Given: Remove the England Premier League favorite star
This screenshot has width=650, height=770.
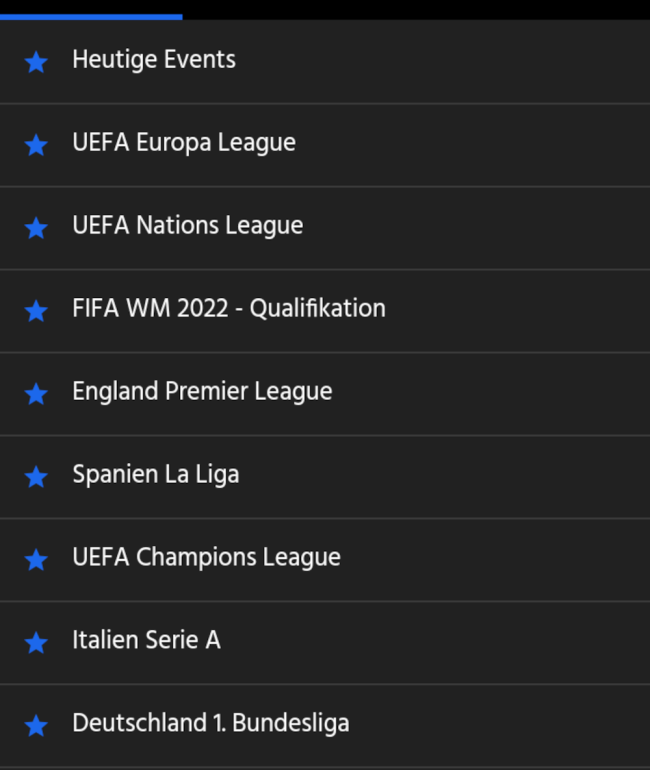Looking at the screenshot, I should 36,394.
